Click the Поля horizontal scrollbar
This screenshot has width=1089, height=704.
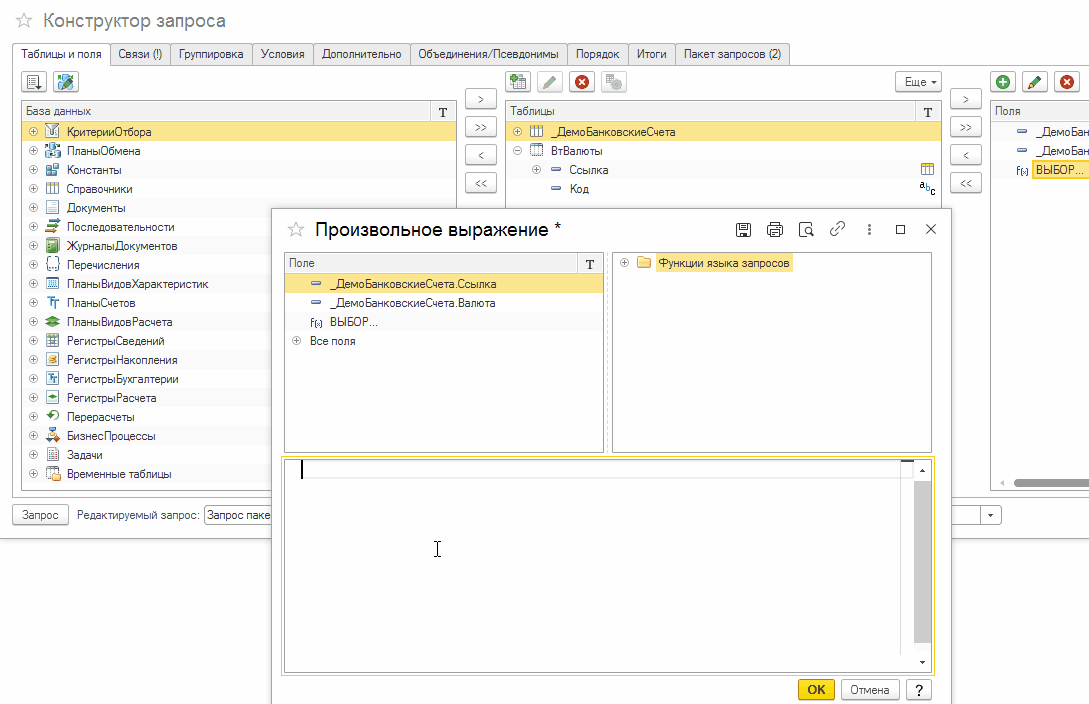point(1051,483)
